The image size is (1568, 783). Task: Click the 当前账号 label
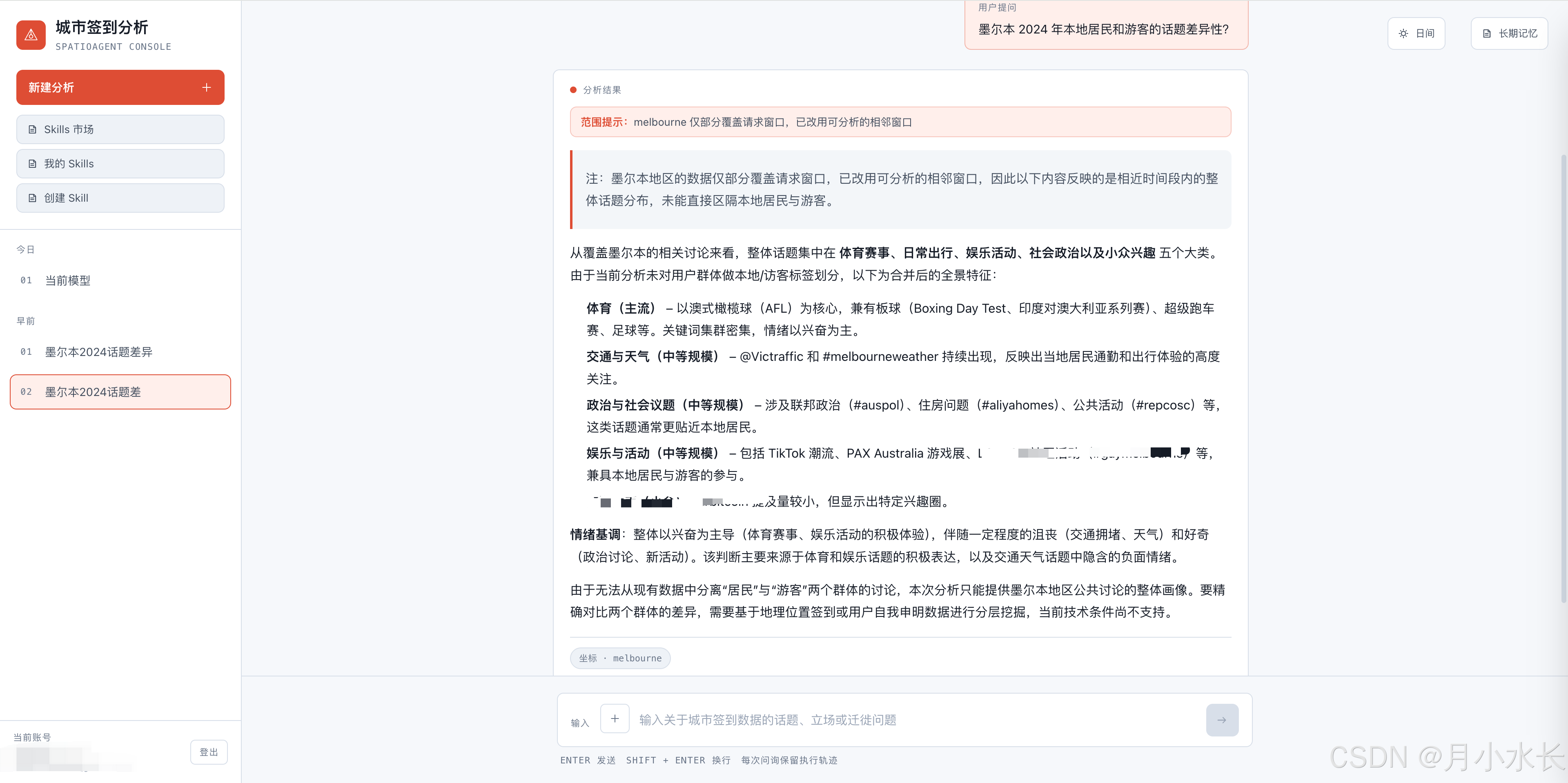32,737
